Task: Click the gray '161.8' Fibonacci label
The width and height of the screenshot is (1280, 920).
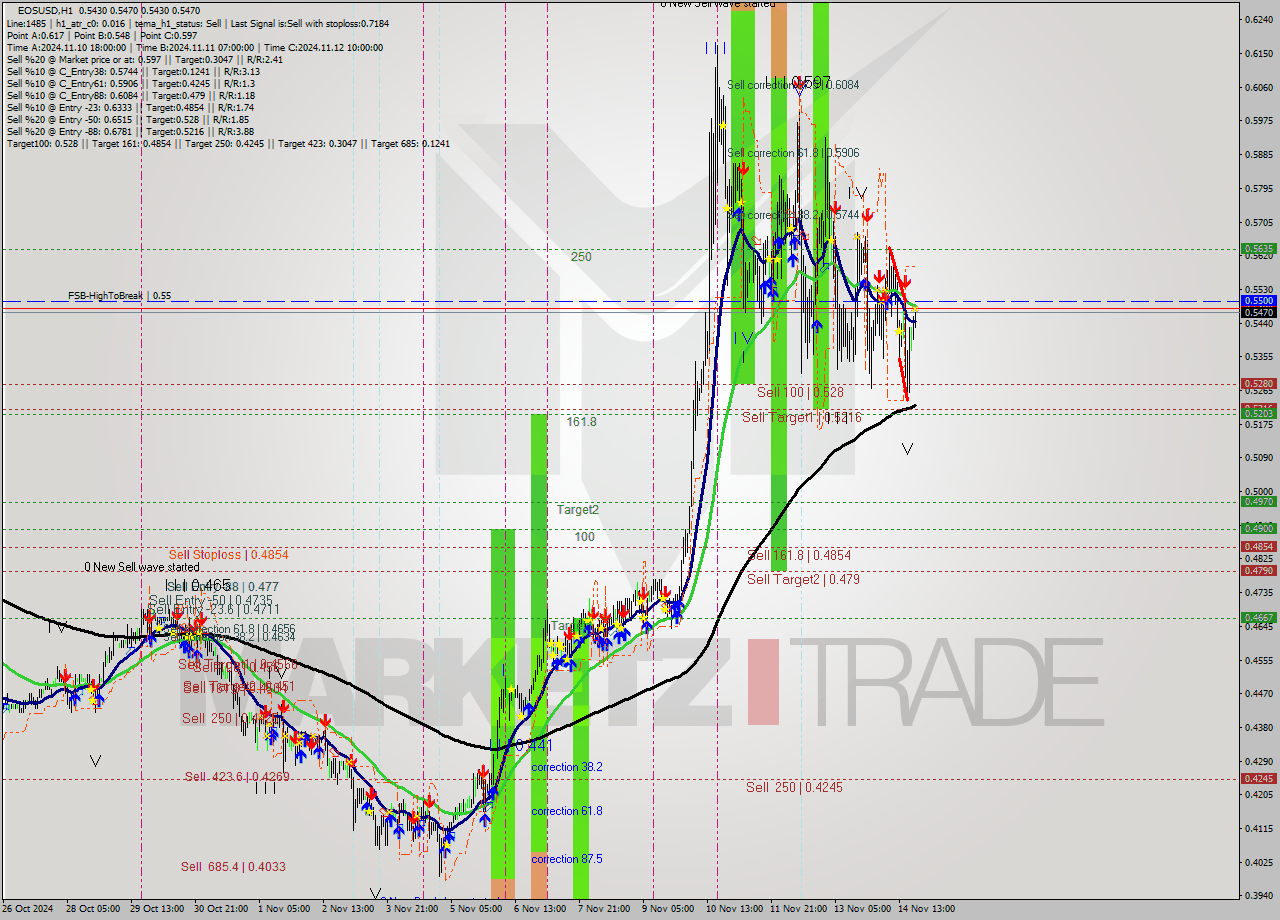Action: pos(581,422)
